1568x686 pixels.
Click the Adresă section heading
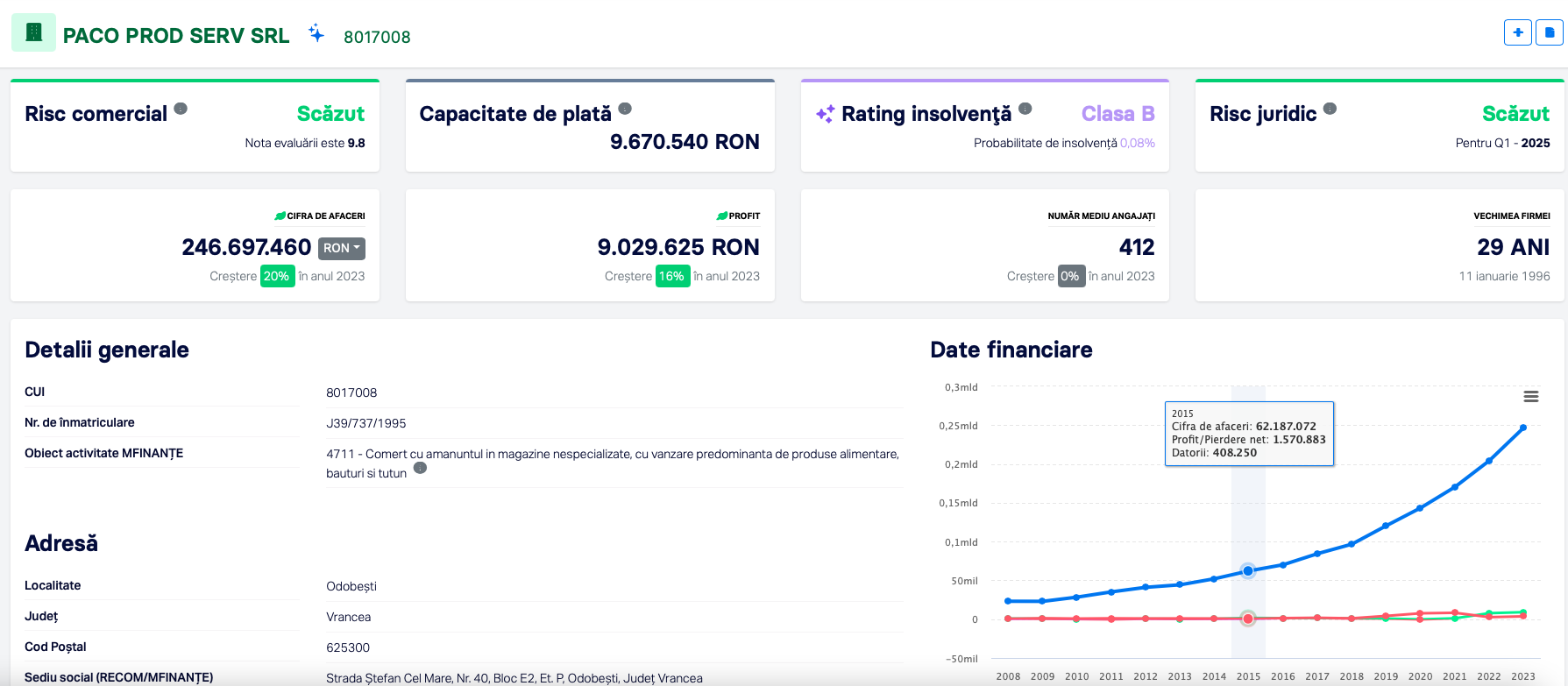(61, 543)
